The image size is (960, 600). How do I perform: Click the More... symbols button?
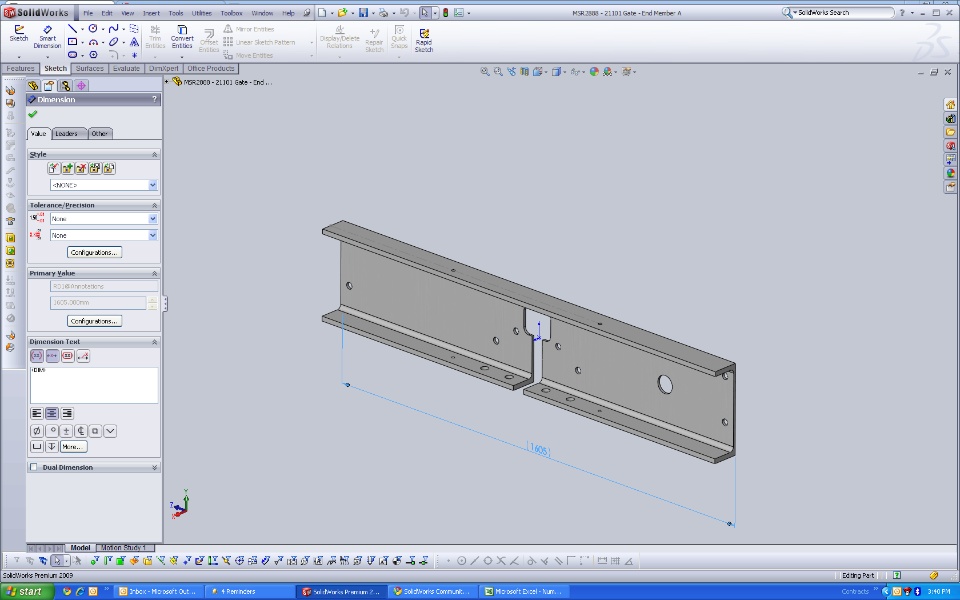[x=73, y=446]
